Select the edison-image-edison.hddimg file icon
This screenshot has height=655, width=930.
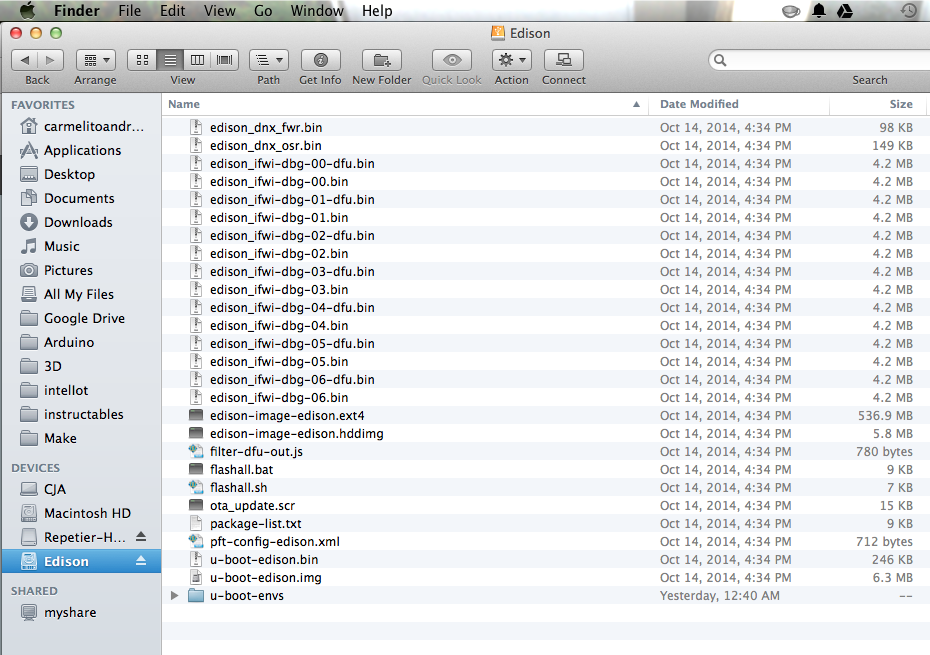[x=196, y=433]
